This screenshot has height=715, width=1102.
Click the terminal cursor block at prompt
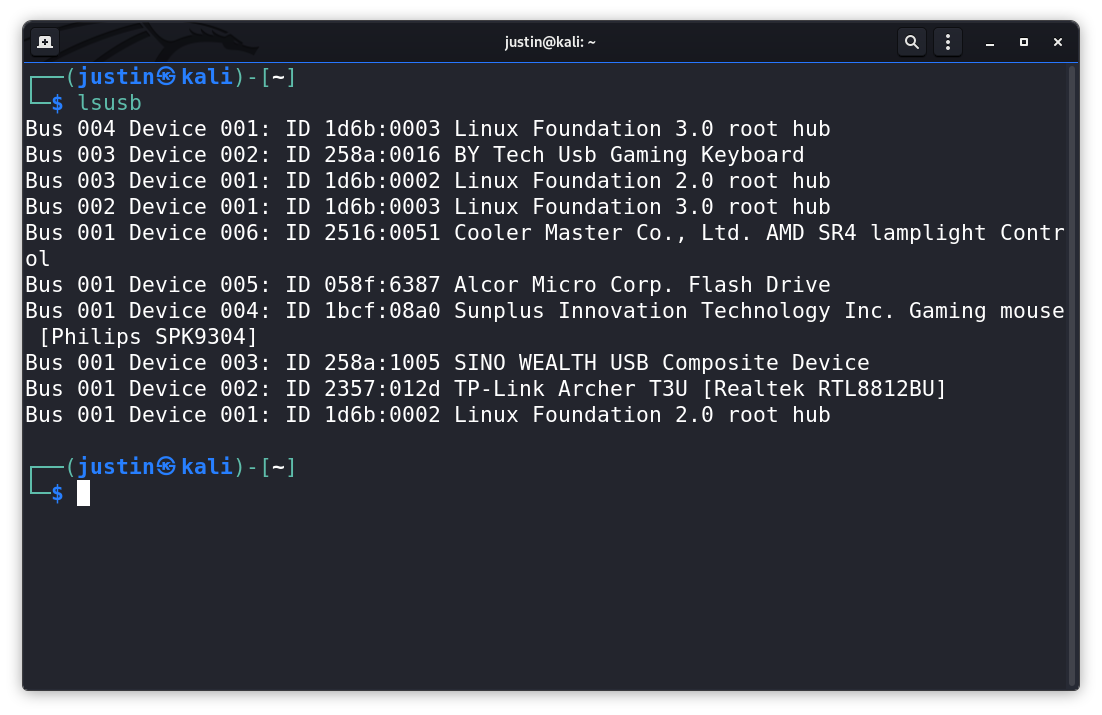pyautogui.click(x=84, y=493)
